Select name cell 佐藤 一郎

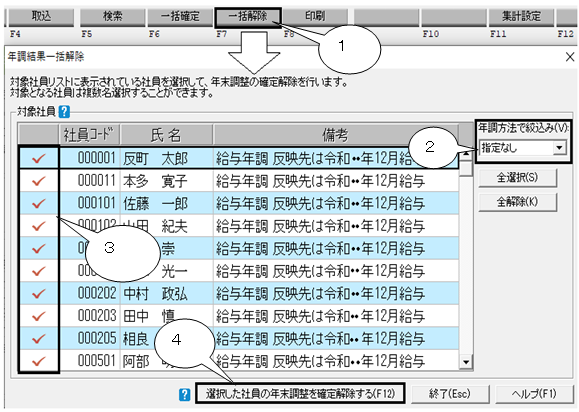click(167, 203)
